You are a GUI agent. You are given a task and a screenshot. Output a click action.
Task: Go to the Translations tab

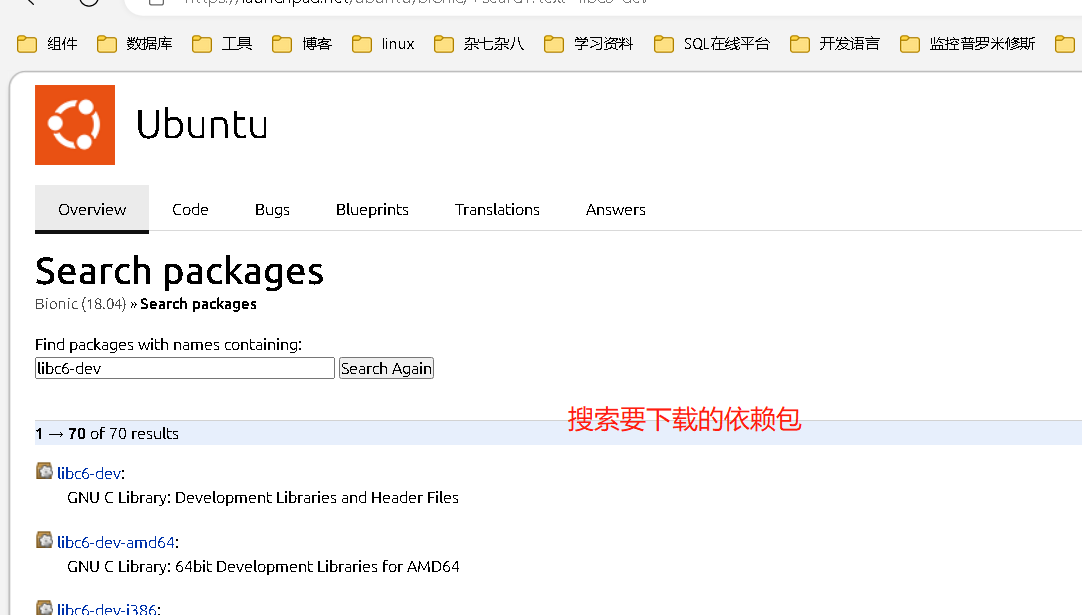pyautogui.click(x=497, y=209)
